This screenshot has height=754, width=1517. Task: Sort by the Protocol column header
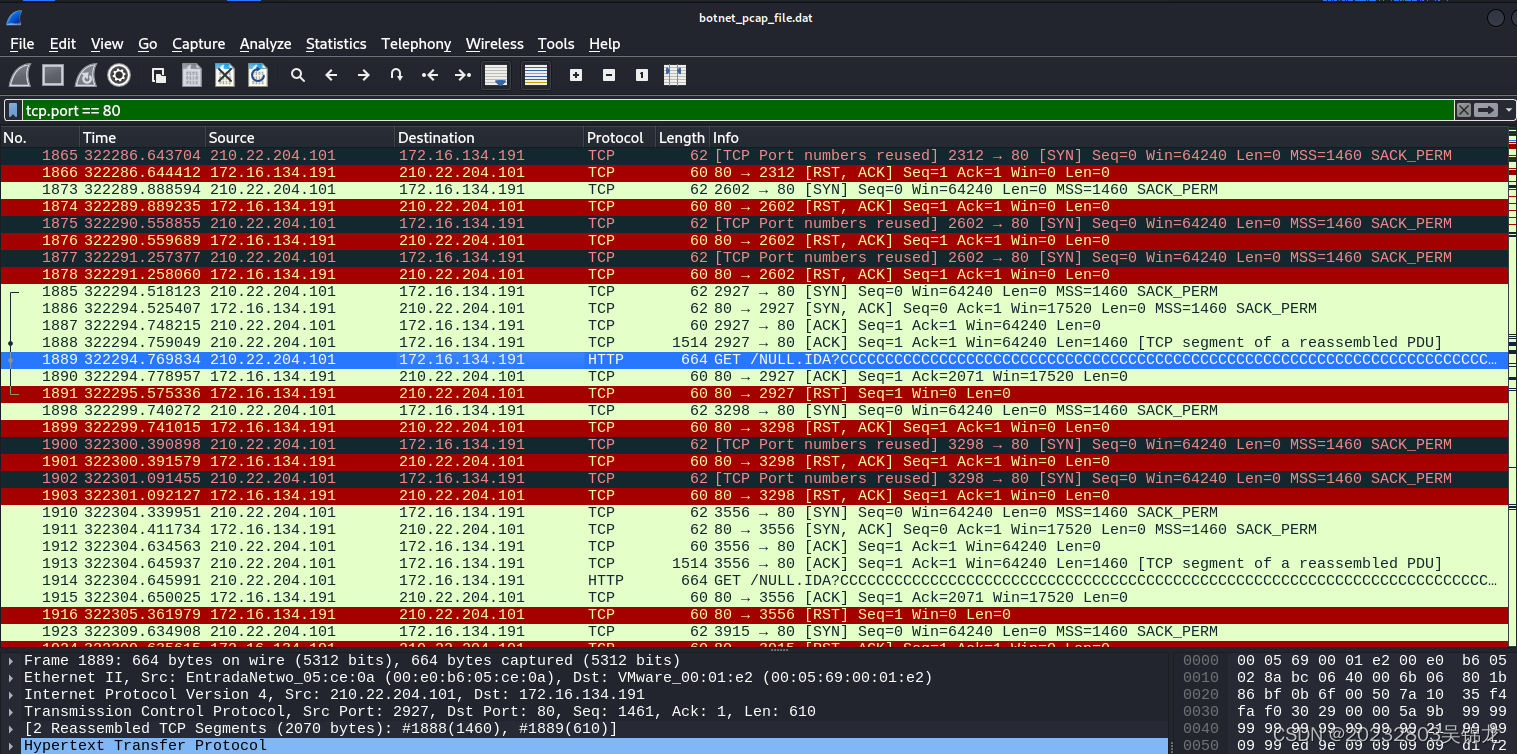(619, 138)
